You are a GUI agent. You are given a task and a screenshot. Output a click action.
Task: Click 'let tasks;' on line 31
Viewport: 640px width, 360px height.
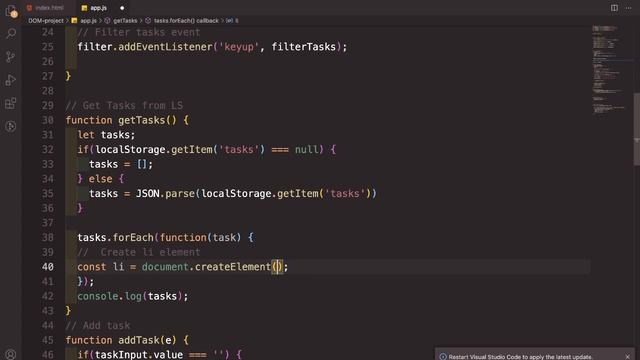coord(106,135)
